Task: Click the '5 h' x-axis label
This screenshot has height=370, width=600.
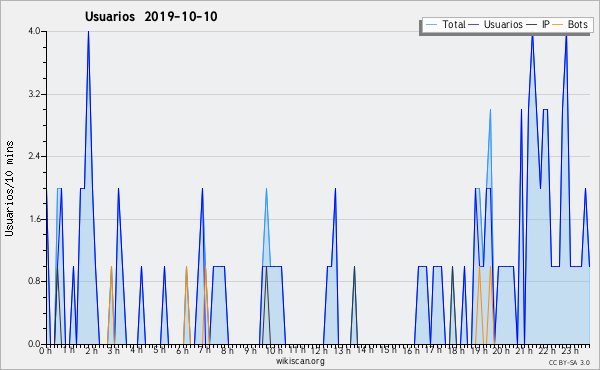Action: [160, 350]
